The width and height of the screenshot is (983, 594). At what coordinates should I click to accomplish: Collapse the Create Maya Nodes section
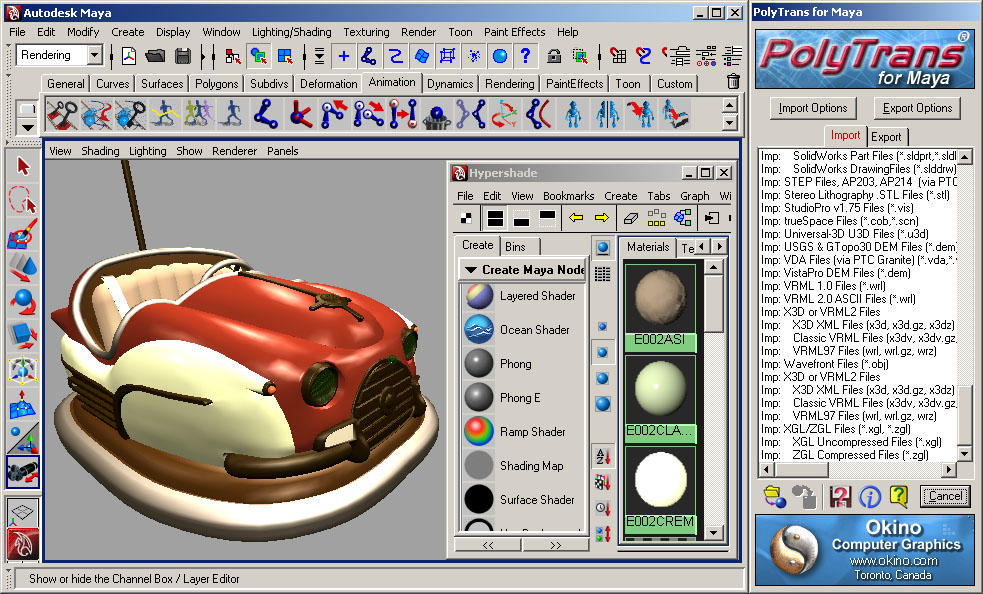[471, 270]
